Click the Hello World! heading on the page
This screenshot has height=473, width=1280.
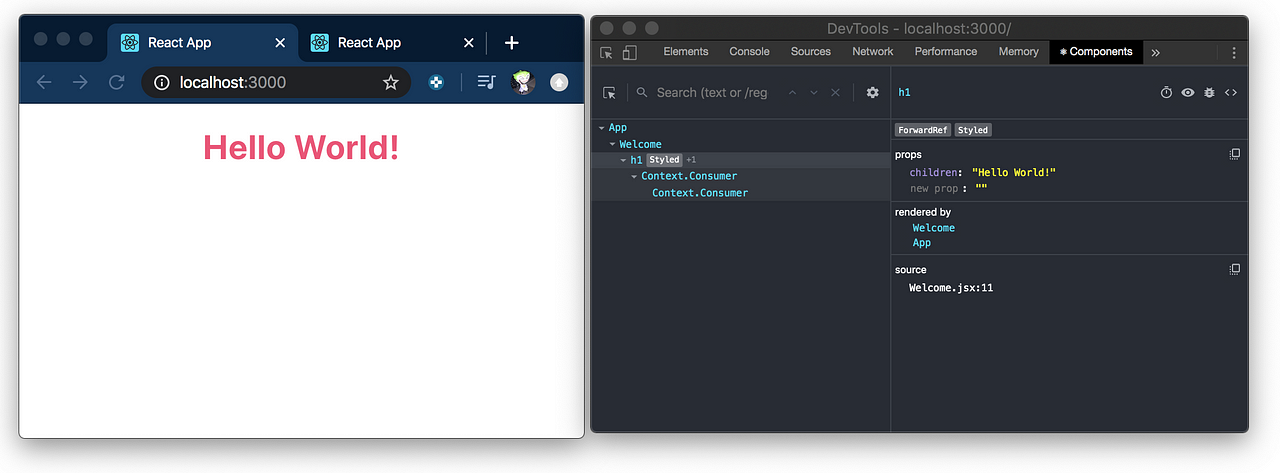(301, 148)
